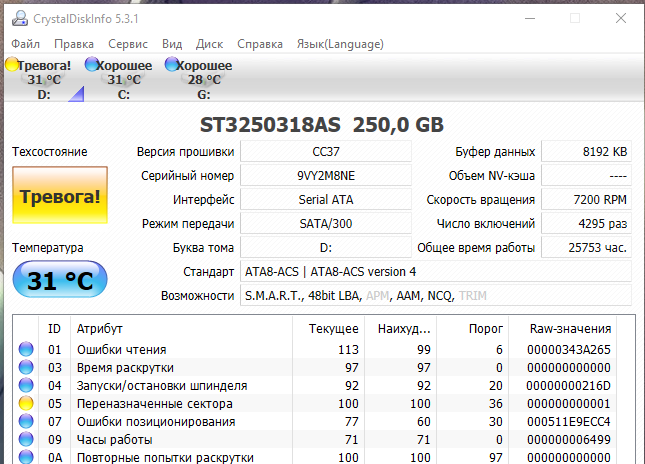Switch to drive C: Хорошее 31 °C tab
The width and height of the screenshot is (645, 464).
click(124, 79)
